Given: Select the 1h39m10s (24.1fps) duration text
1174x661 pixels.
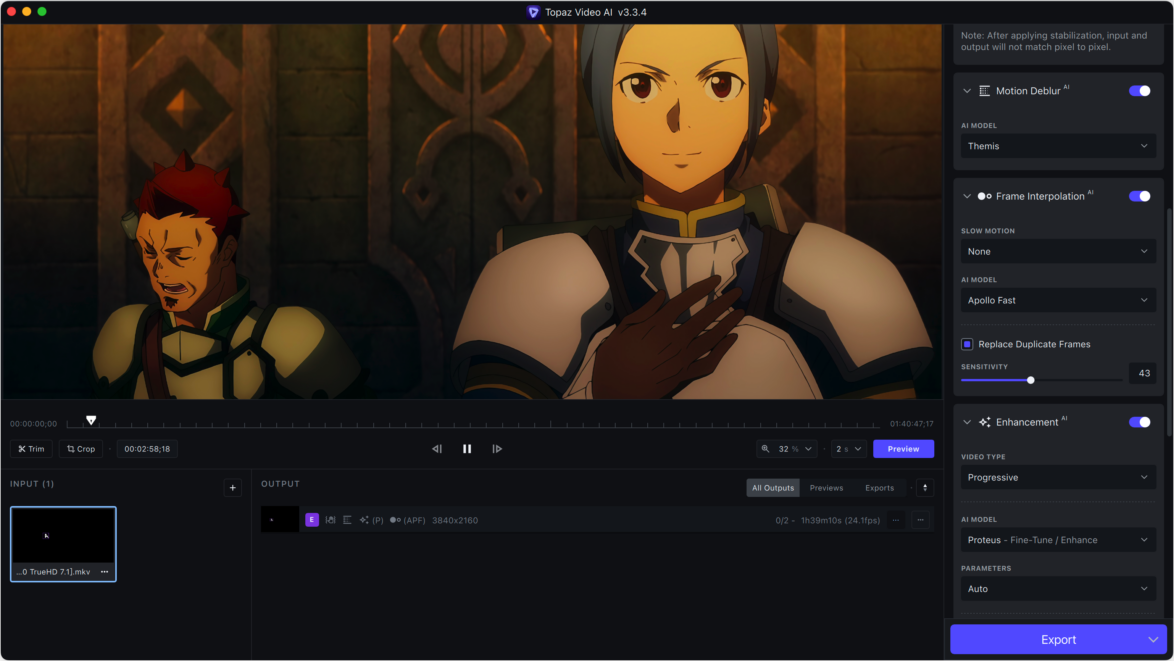Looking at the screenshot, I should click(840, 520).
